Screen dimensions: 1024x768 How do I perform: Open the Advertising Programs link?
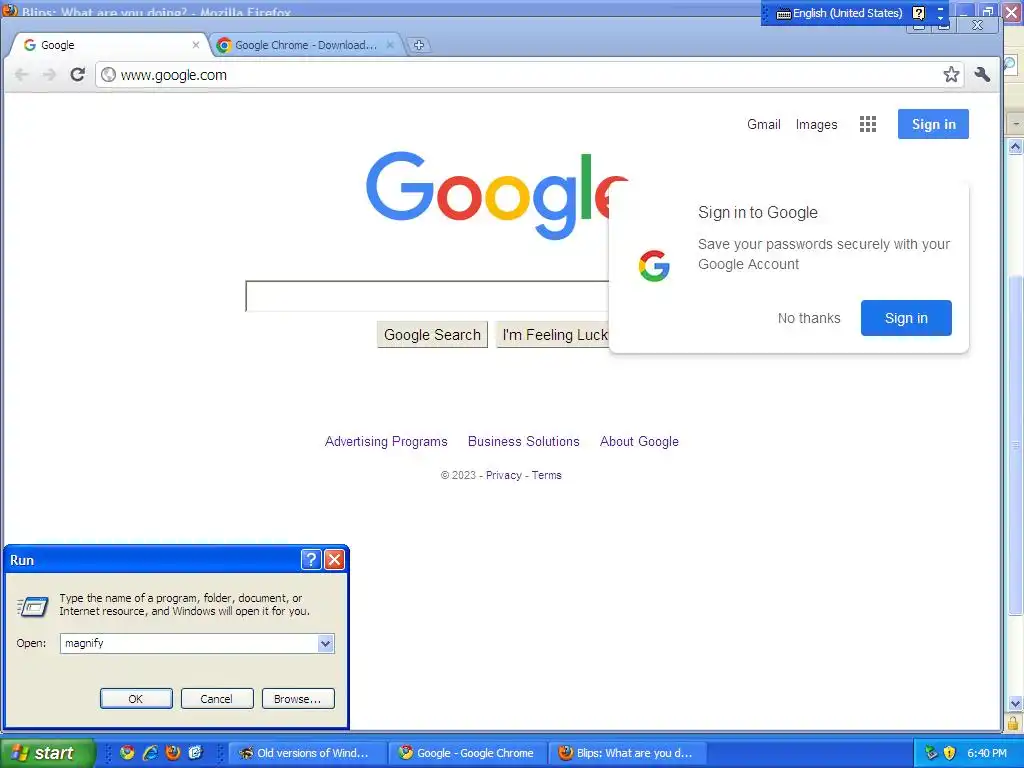[x=386, y=441]
